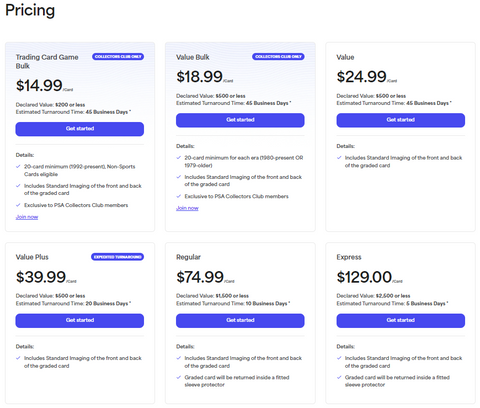Screen dimensions: 480x408
Task: Choose Get started under Value Plus
Action: click(80, 320)
